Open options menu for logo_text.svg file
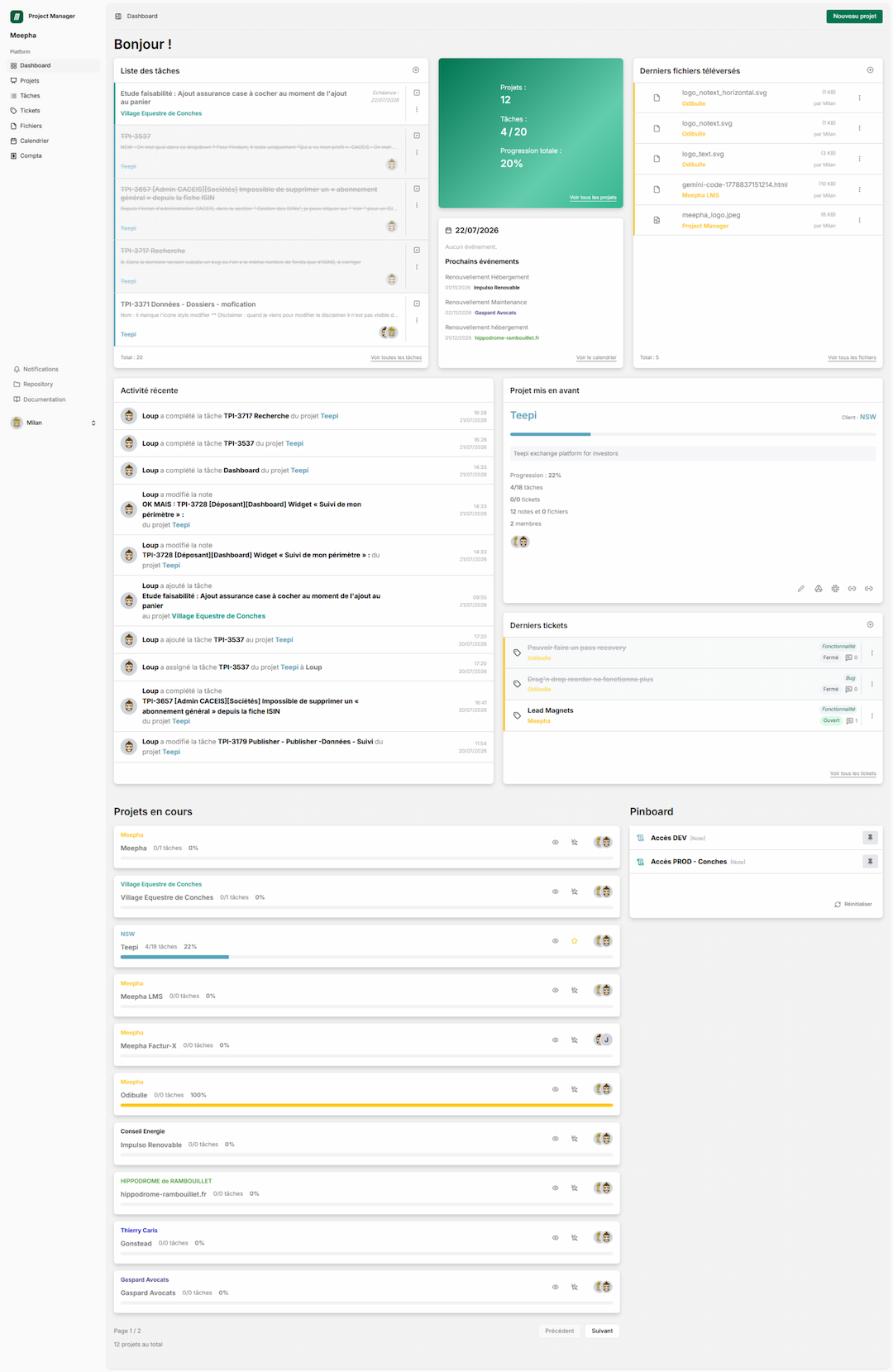Image resolution: width=893 pixels, height=1372 pixels. 859,159
